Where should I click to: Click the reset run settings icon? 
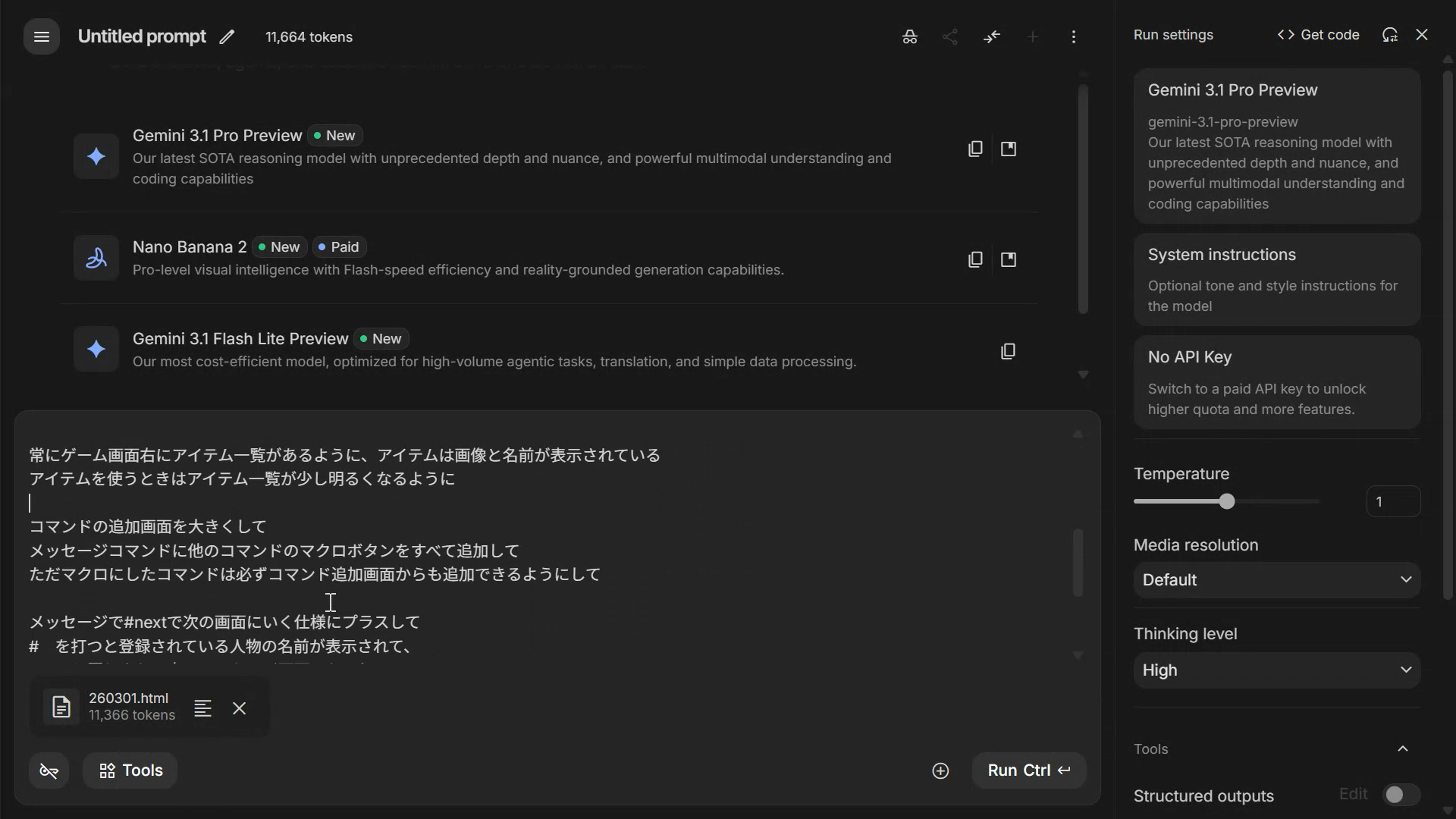click(x=1389, y=35)
